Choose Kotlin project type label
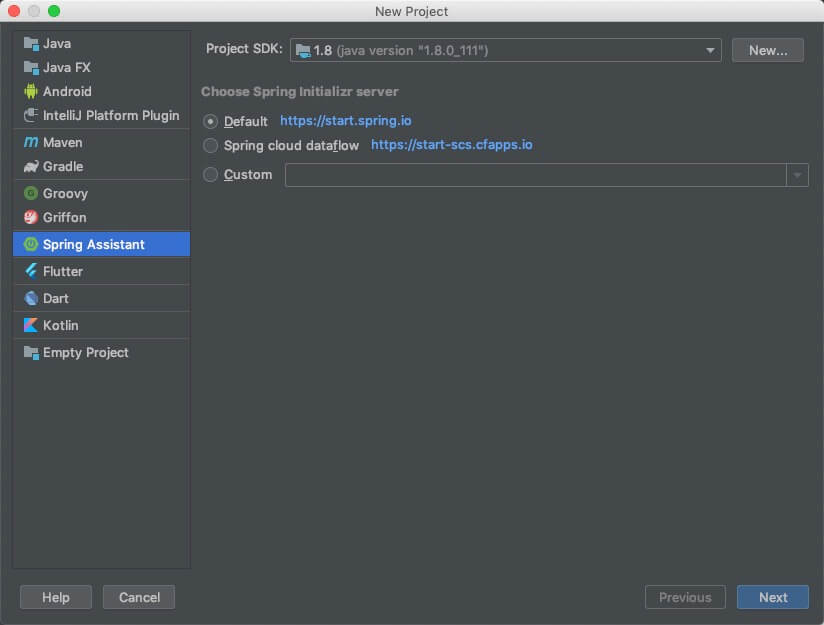 point(60,325)
